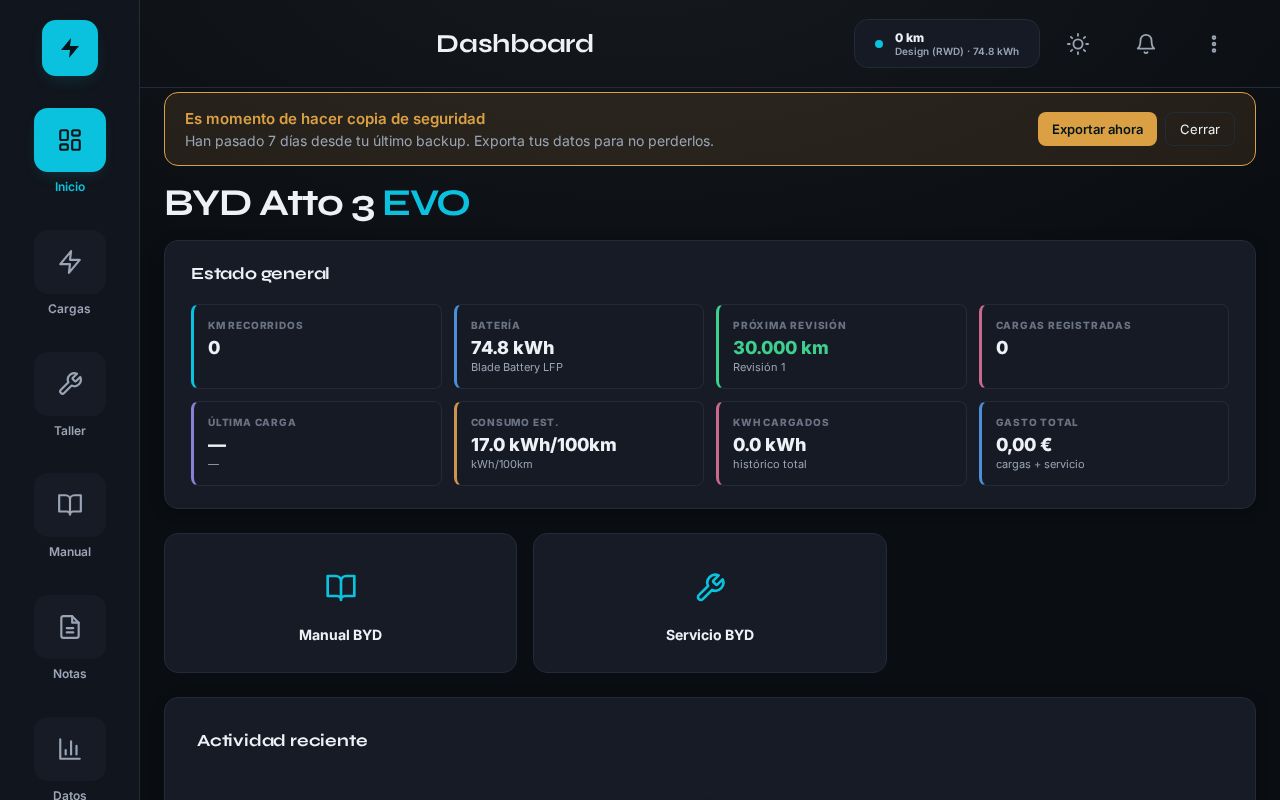Open the Notas document icon
Screen dimensions: 1280x800
point(70,627)
